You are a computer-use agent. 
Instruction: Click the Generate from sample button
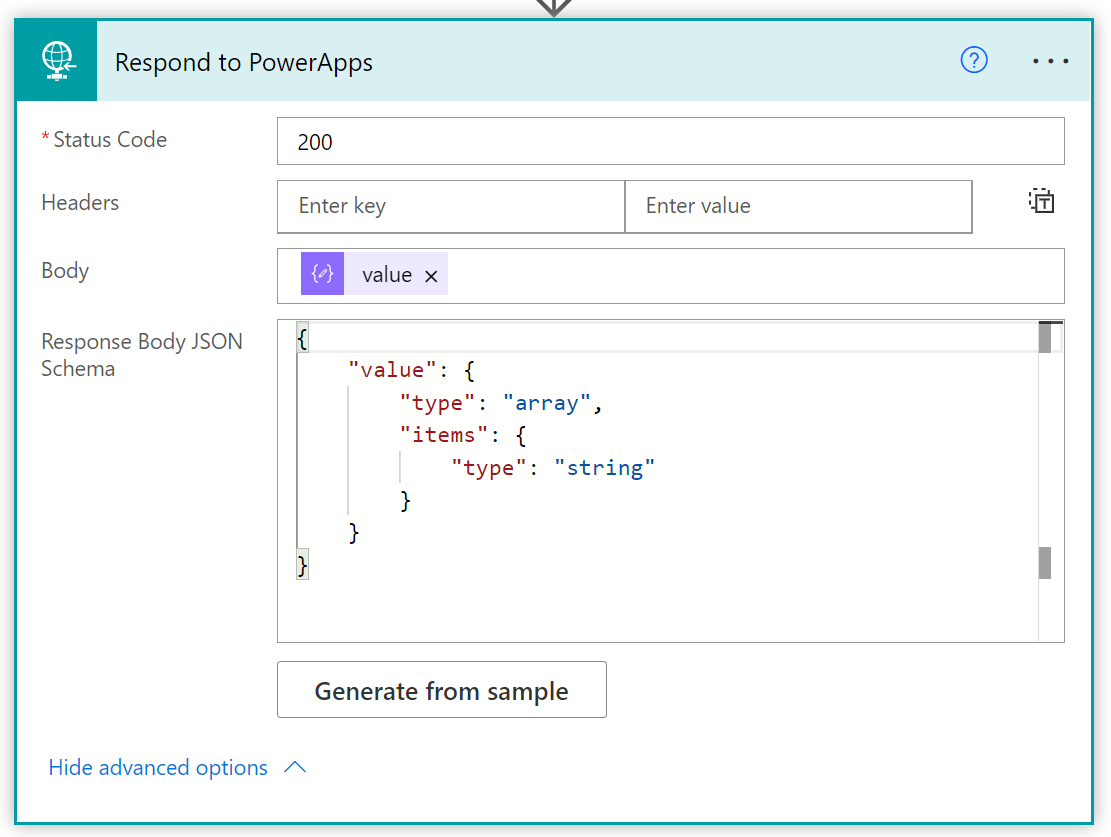click(x=441, y=690)
